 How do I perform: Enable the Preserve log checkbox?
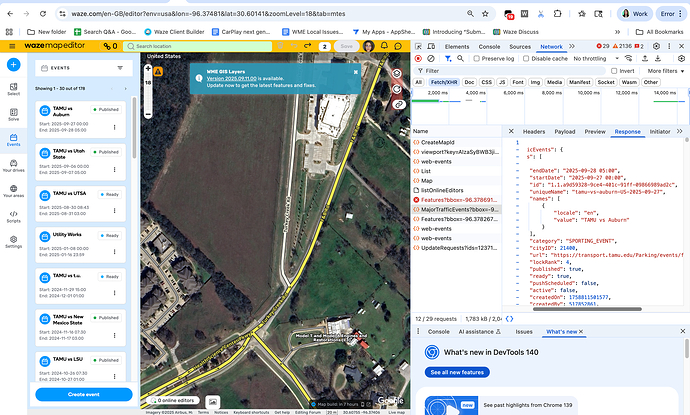click(x=477, y=59)
